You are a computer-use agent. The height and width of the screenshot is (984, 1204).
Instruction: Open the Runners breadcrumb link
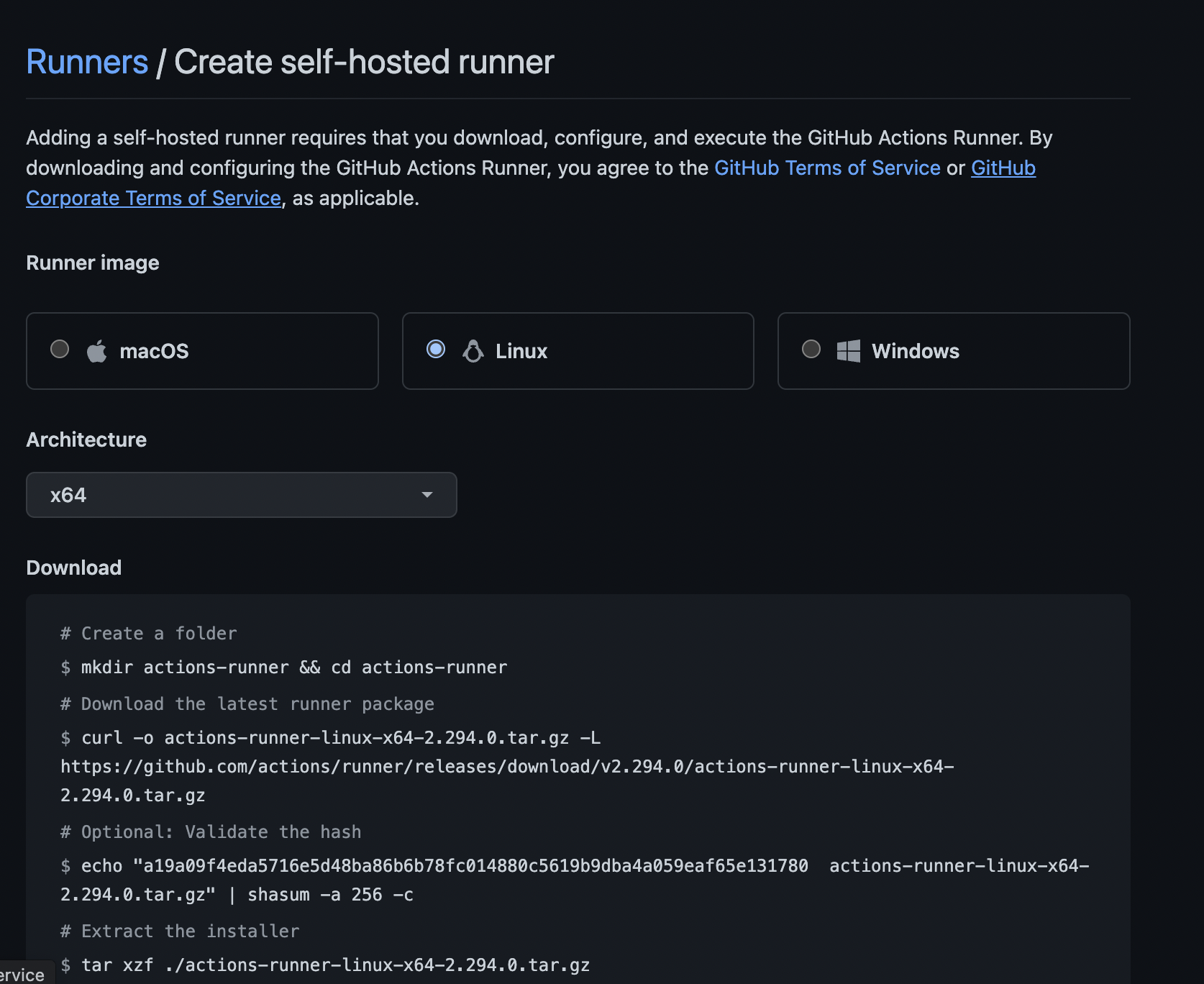tap(87, 62)
